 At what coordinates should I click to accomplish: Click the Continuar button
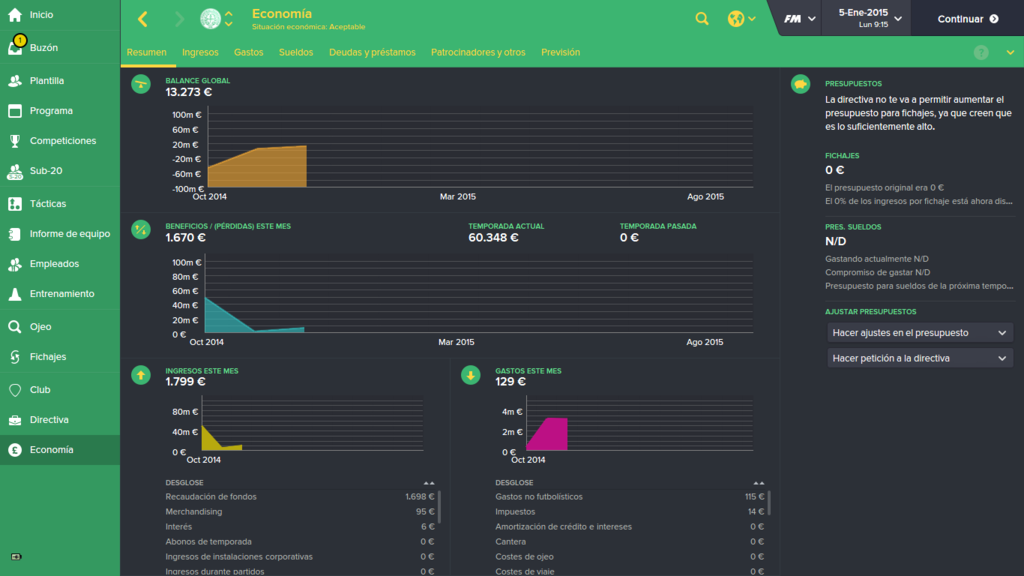pos(968,19)
